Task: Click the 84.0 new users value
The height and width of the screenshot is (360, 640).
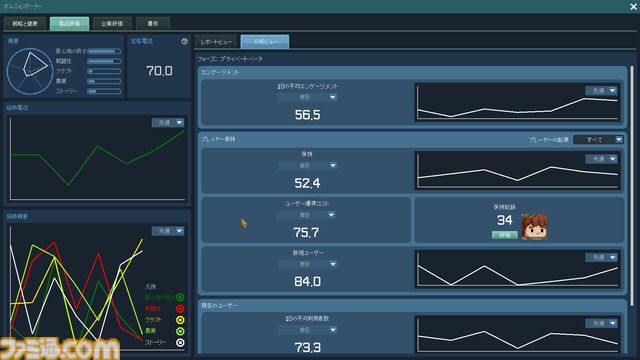Action: coord(307,282)
